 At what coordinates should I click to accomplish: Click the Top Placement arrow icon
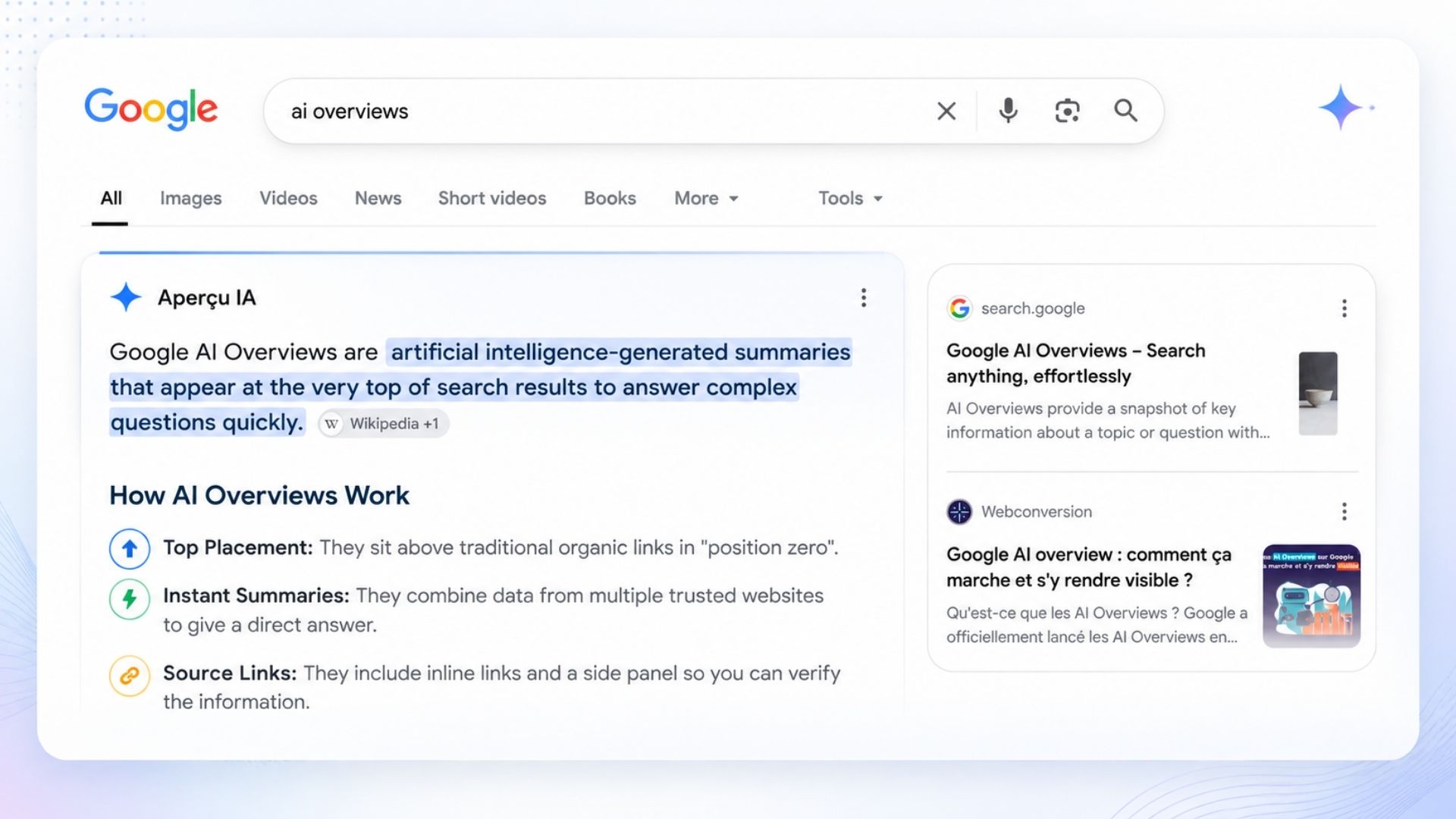coord(130,548)
